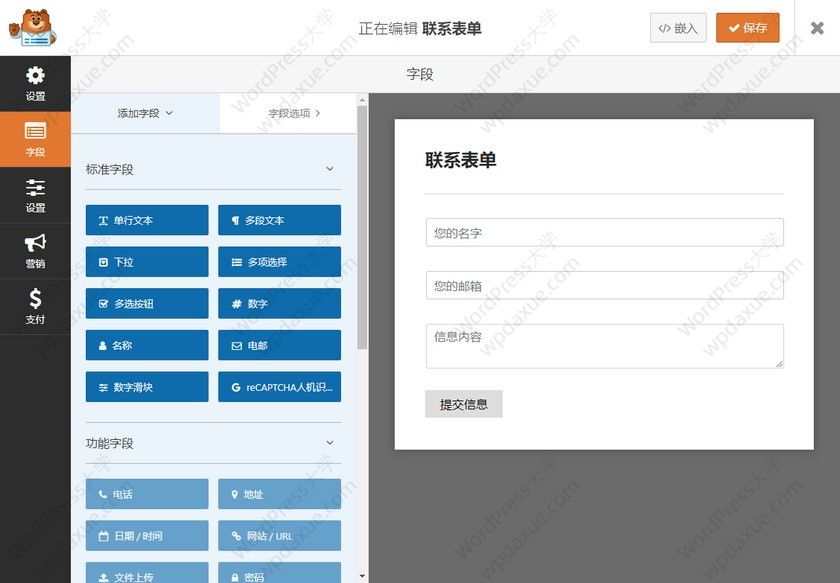Add the reCAPTCHA field
Viewport: 840px width, 583px height.
click(x=279, y=387)
